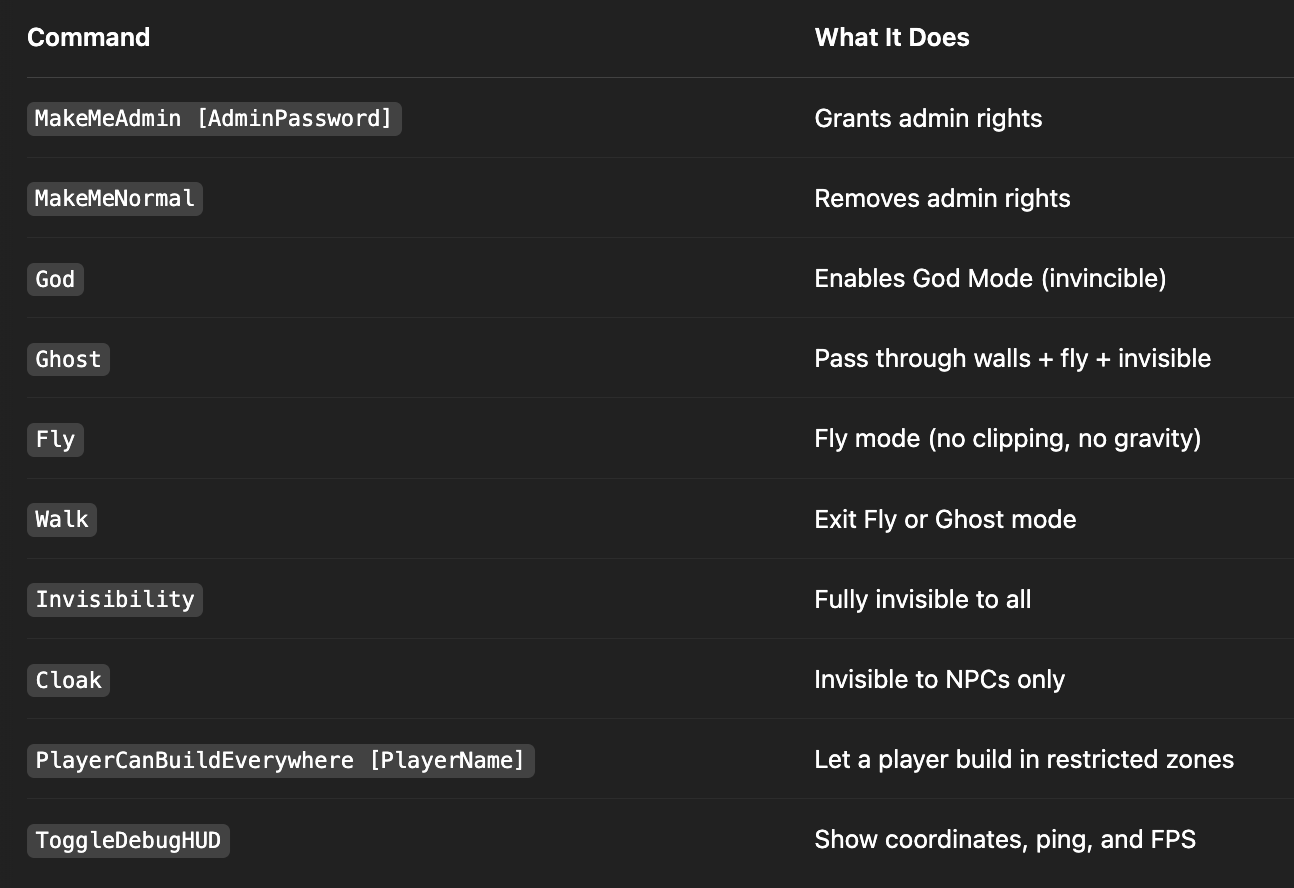The image size is (1294, 888).
Task: Select the Walk command code chip
Action: [62, 519]
